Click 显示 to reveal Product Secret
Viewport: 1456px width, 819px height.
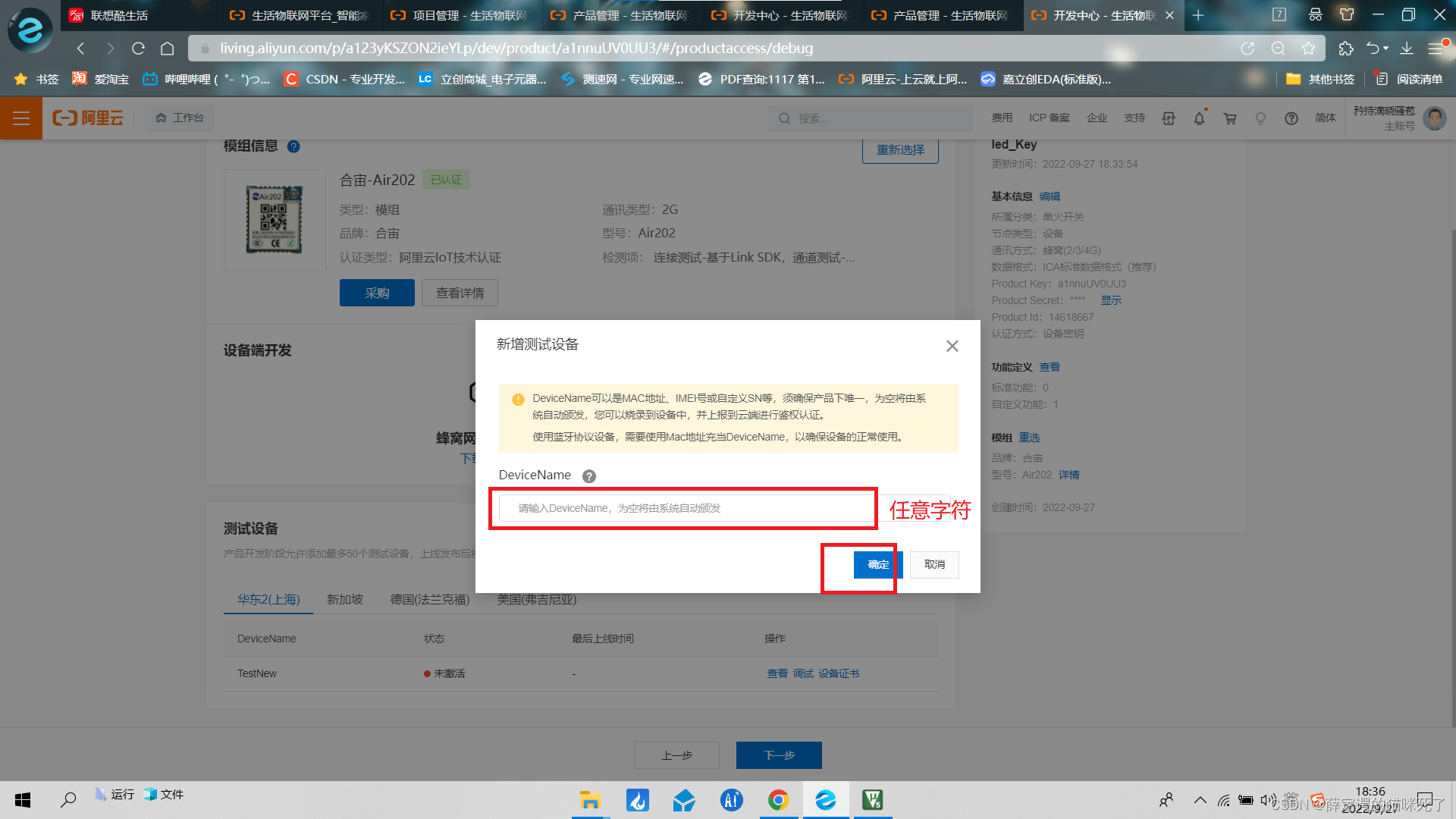(1111, 300)
